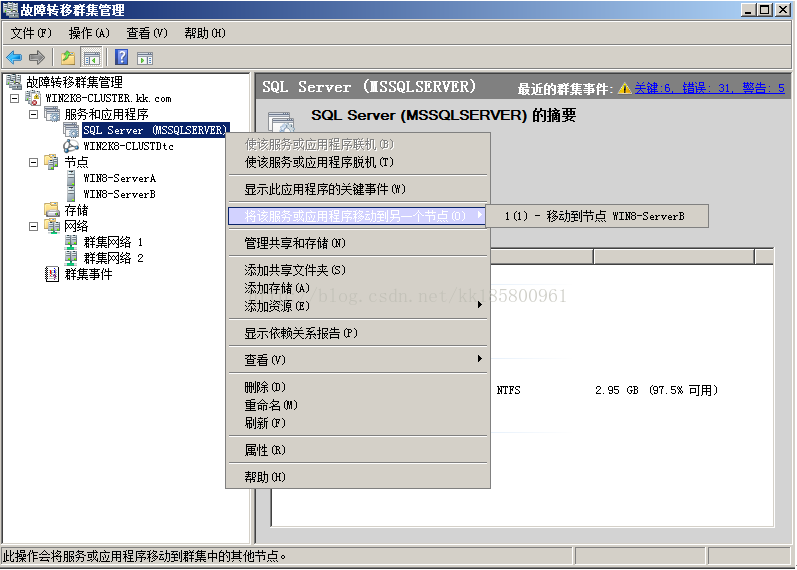Expand the 查看(V) context submenu arrow
Image resolution: width=797 pixels, height=570 pixels.
point(480,359)
